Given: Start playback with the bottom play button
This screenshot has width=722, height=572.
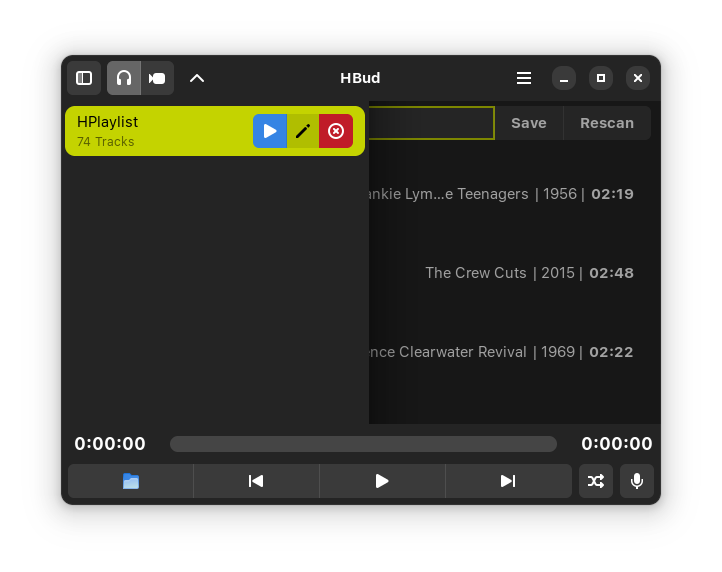Looking at the screenshot, I should [382, 481].
